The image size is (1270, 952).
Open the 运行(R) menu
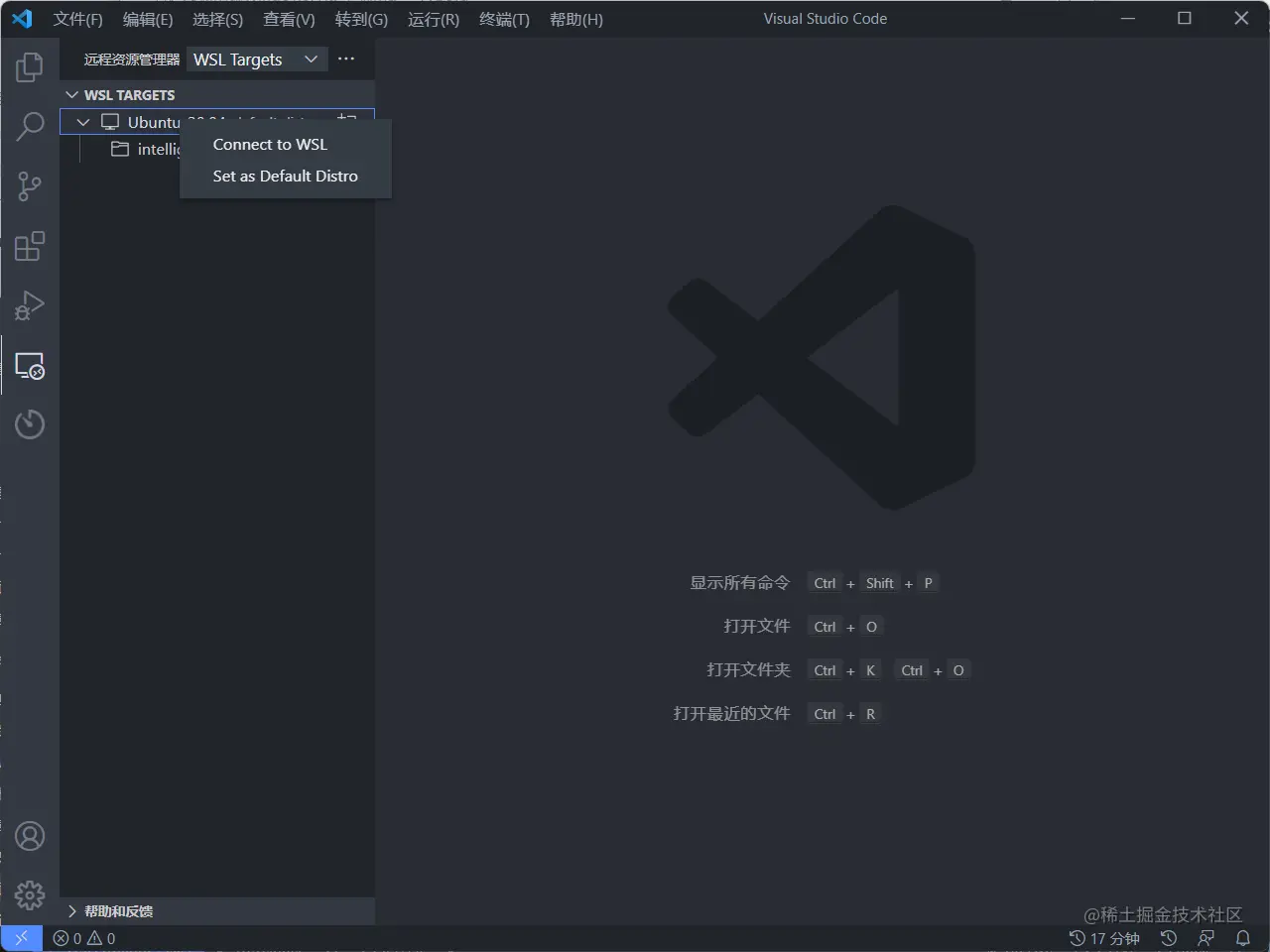coord(434,19)
